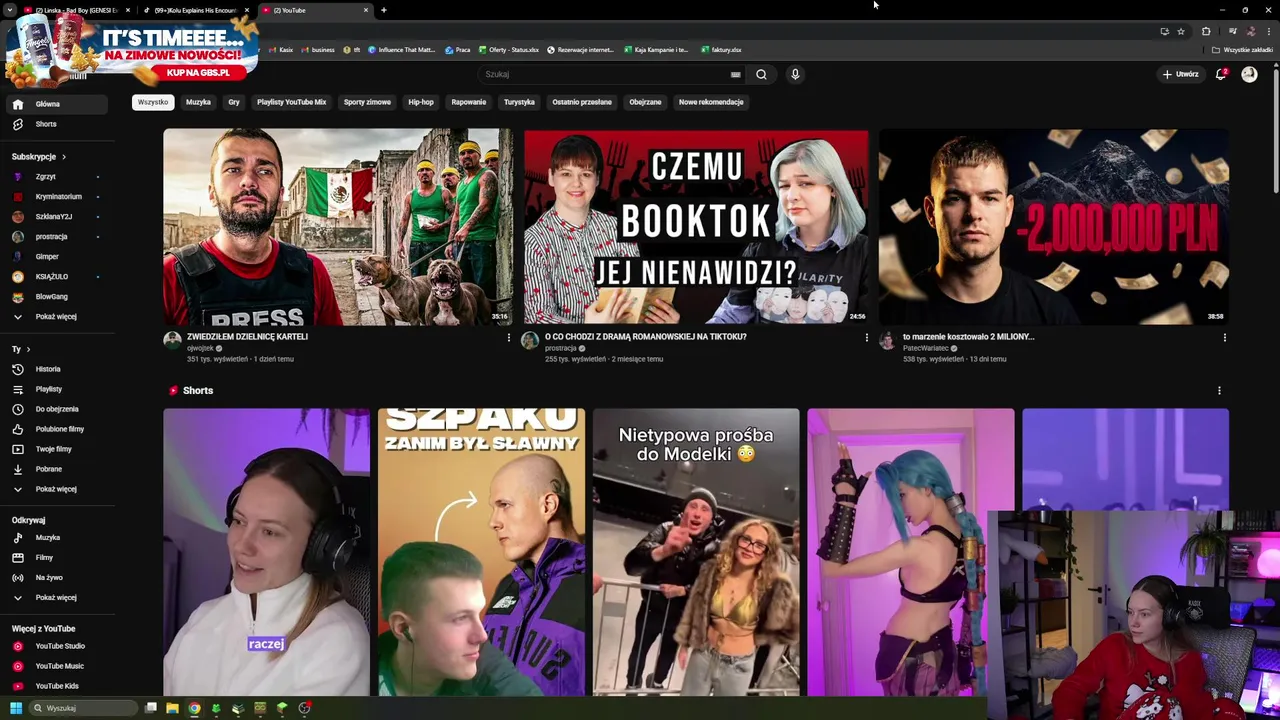
Task: Click the search magnifier button
Action: coord(761,74)
